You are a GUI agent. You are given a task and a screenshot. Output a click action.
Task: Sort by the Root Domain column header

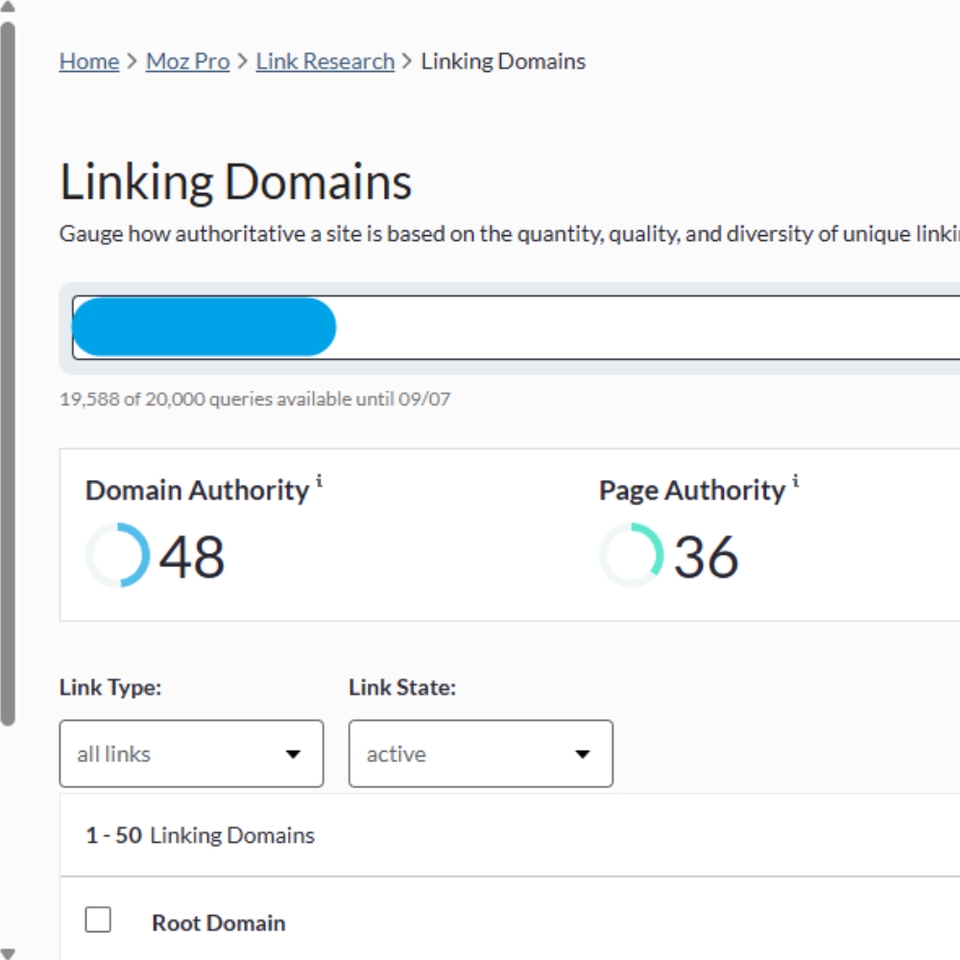click(218, 922)
